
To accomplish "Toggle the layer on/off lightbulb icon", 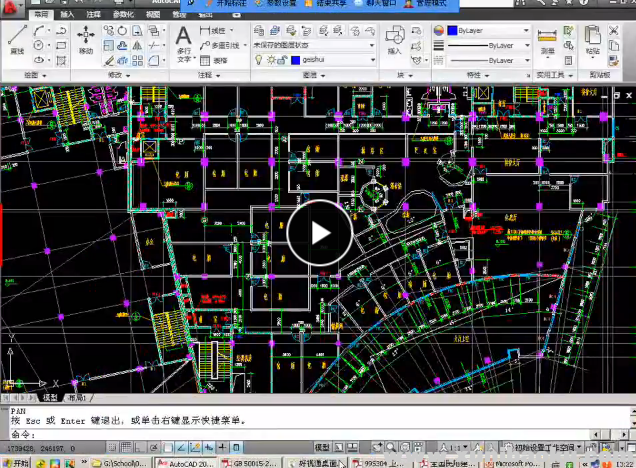I will 257,61.
